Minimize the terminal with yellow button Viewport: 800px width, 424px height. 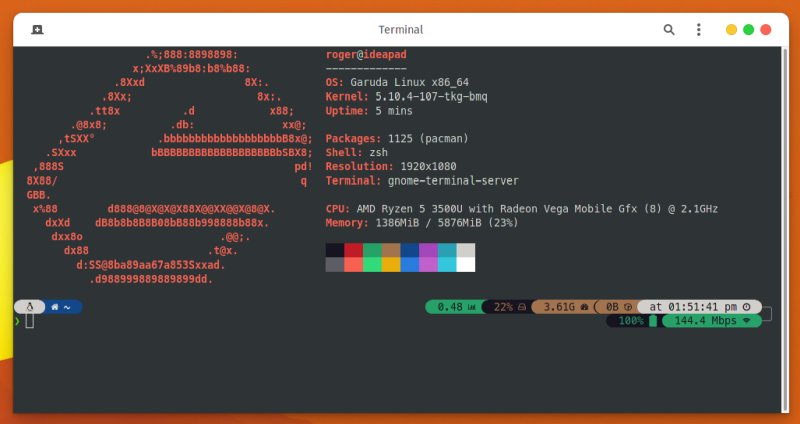pos(731,30)
